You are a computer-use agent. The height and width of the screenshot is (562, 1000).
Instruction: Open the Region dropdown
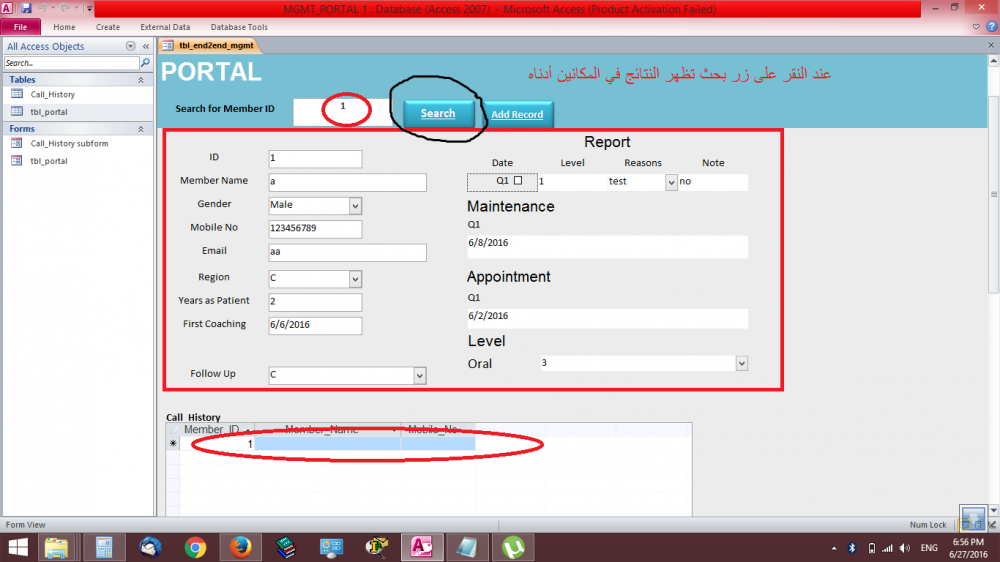pos(355,279)
